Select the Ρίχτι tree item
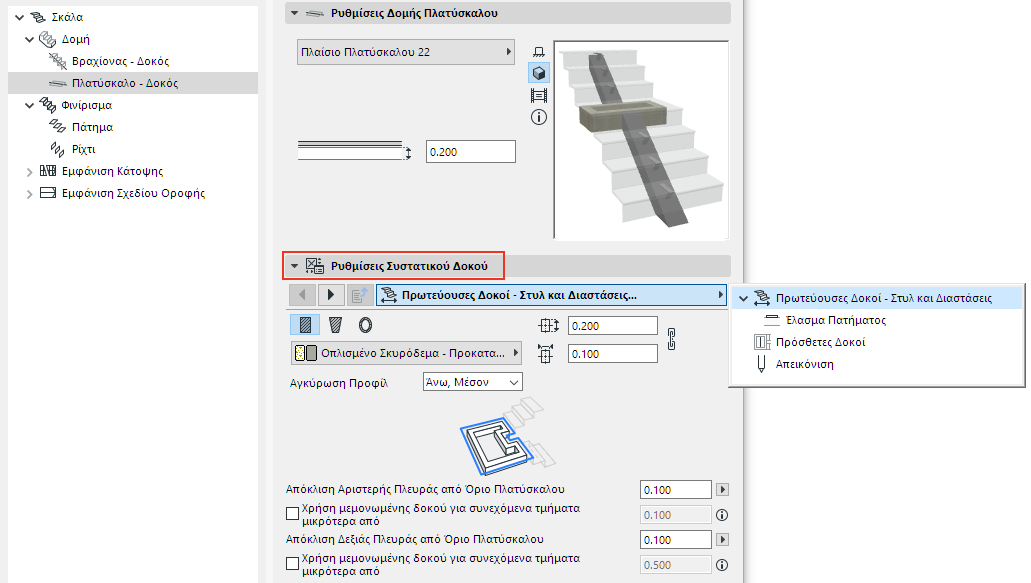The image size is (1031, 583). click(84, 149)
